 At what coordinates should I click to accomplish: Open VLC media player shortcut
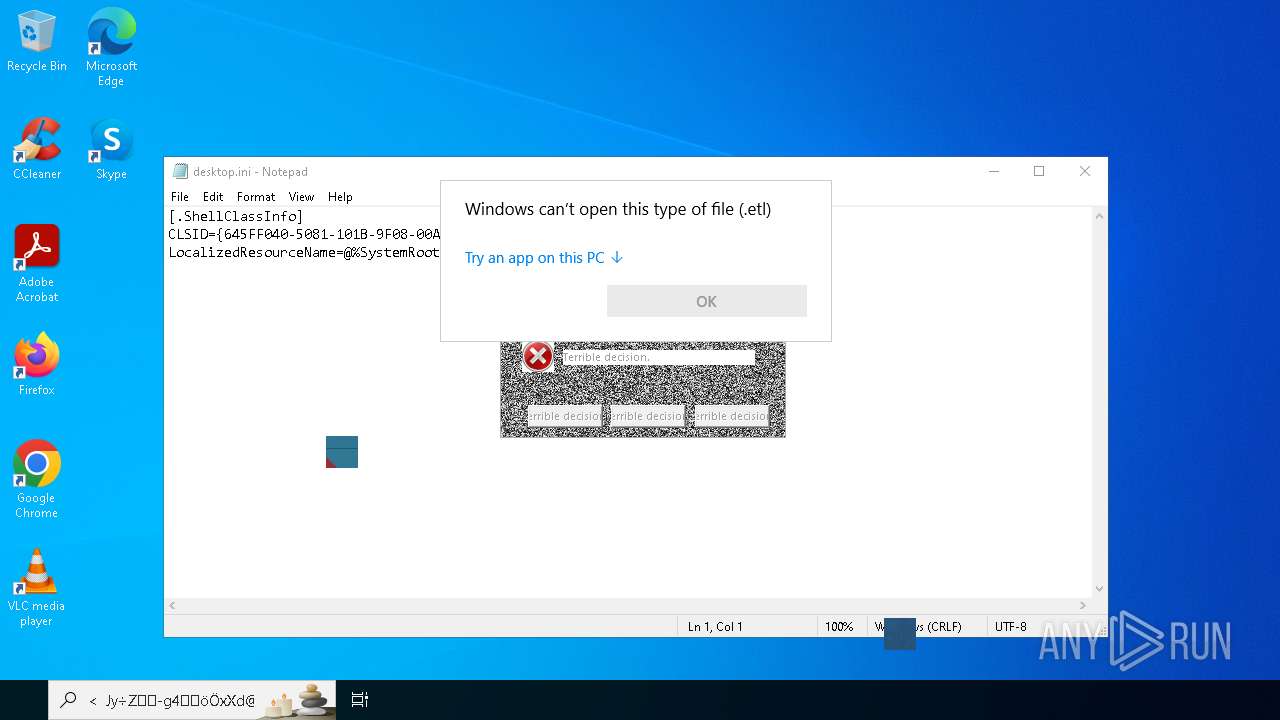37,588
